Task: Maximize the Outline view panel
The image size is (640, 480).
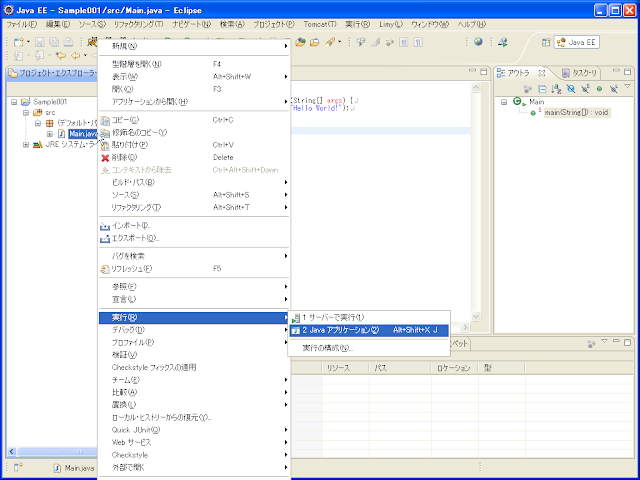Action: 628,72
